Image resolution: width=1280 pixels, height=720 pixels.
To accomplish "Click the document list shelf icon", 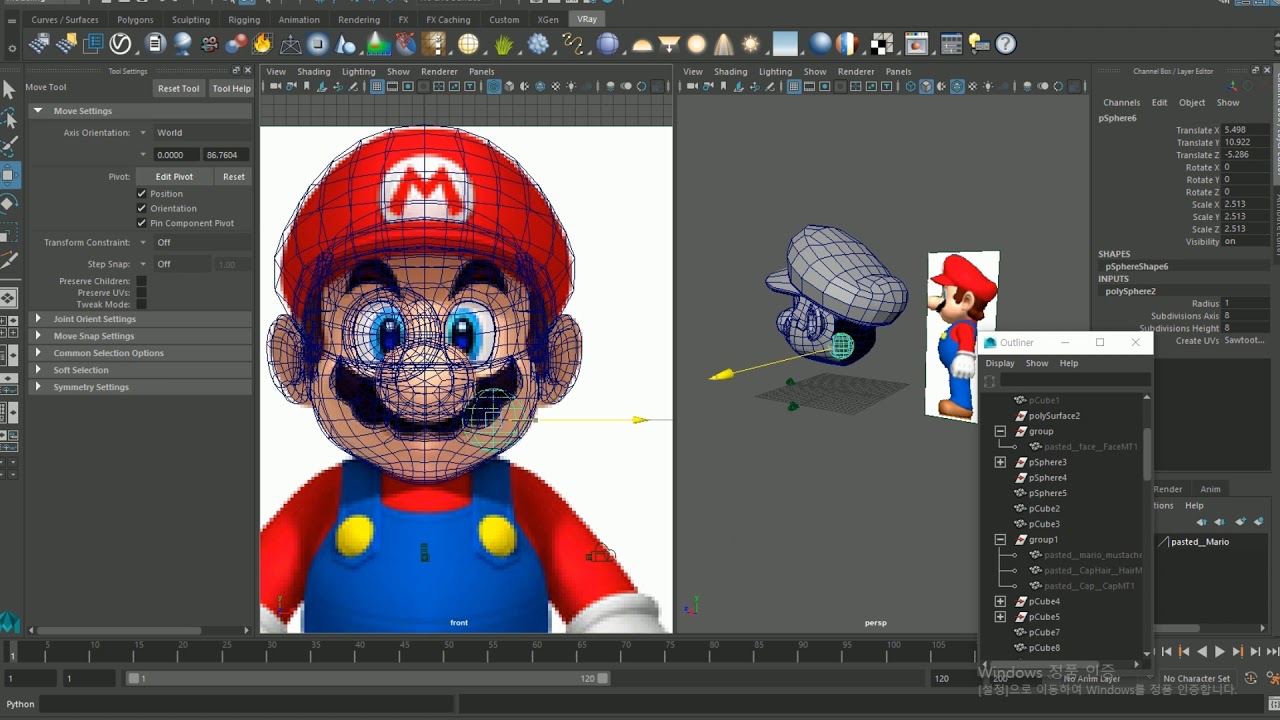I will pos(155,44).
